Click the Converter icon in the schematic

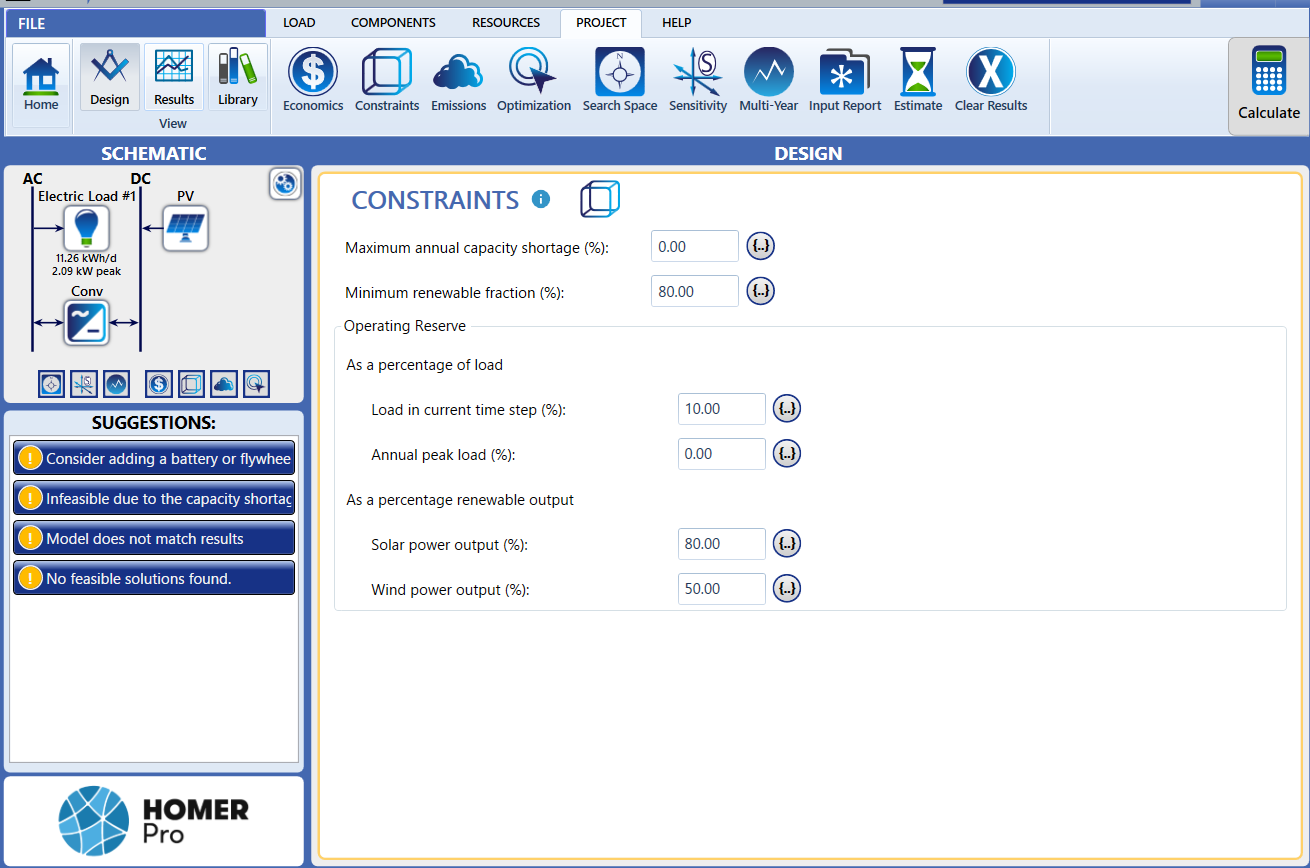point(86,323)
